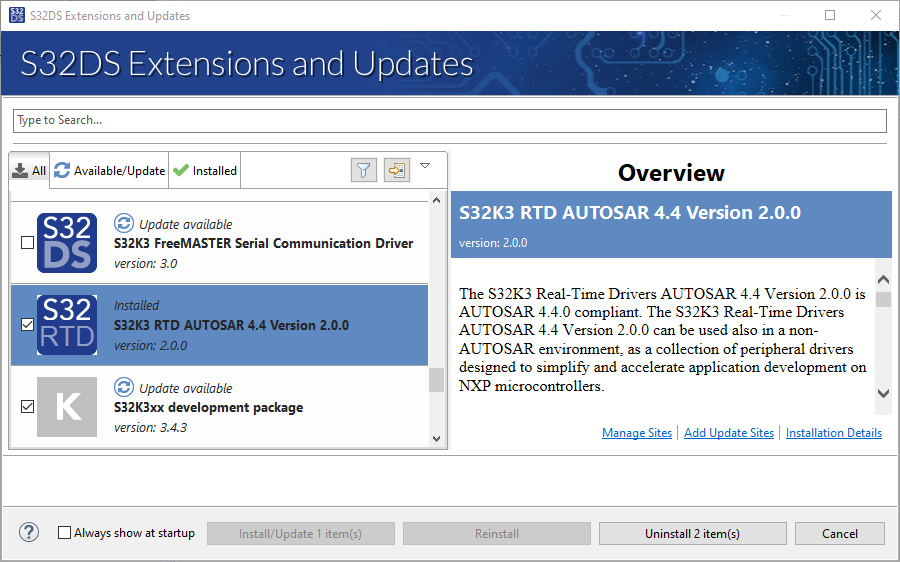Select S32K3xx development package title

[208, 408]
